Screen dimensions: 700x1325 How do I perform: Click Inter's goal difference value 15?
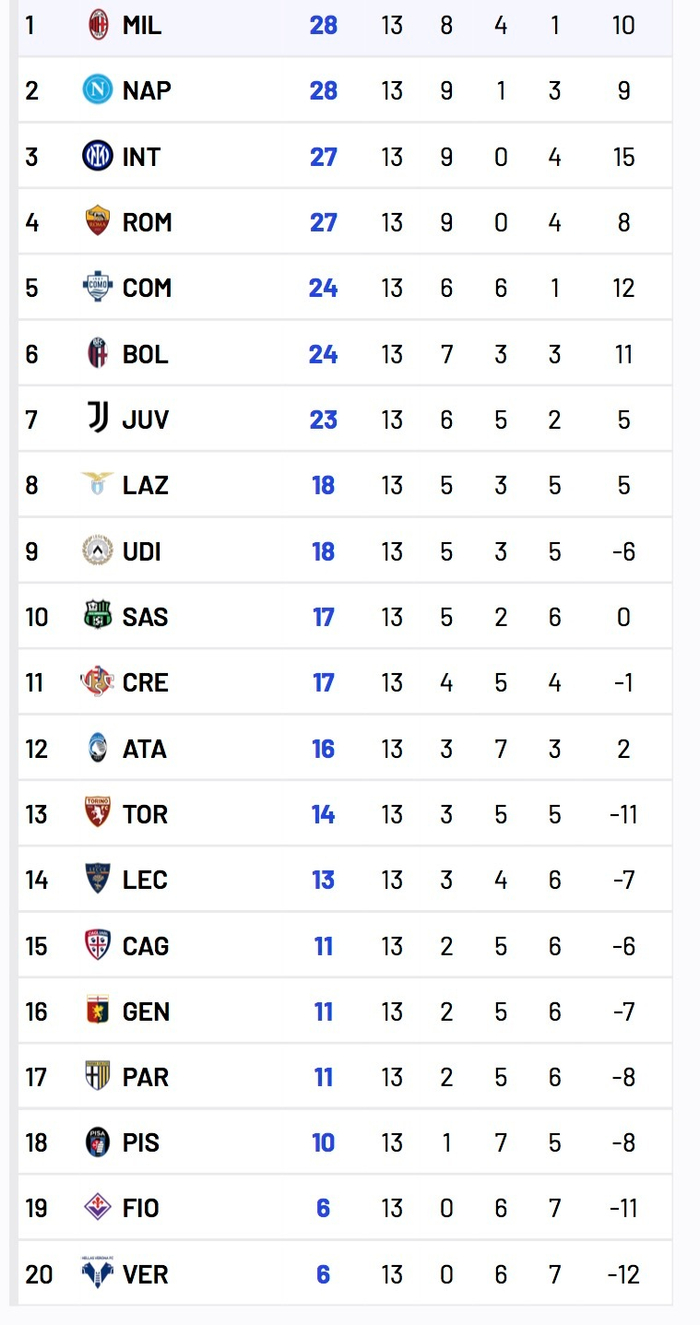pos(624,156)
